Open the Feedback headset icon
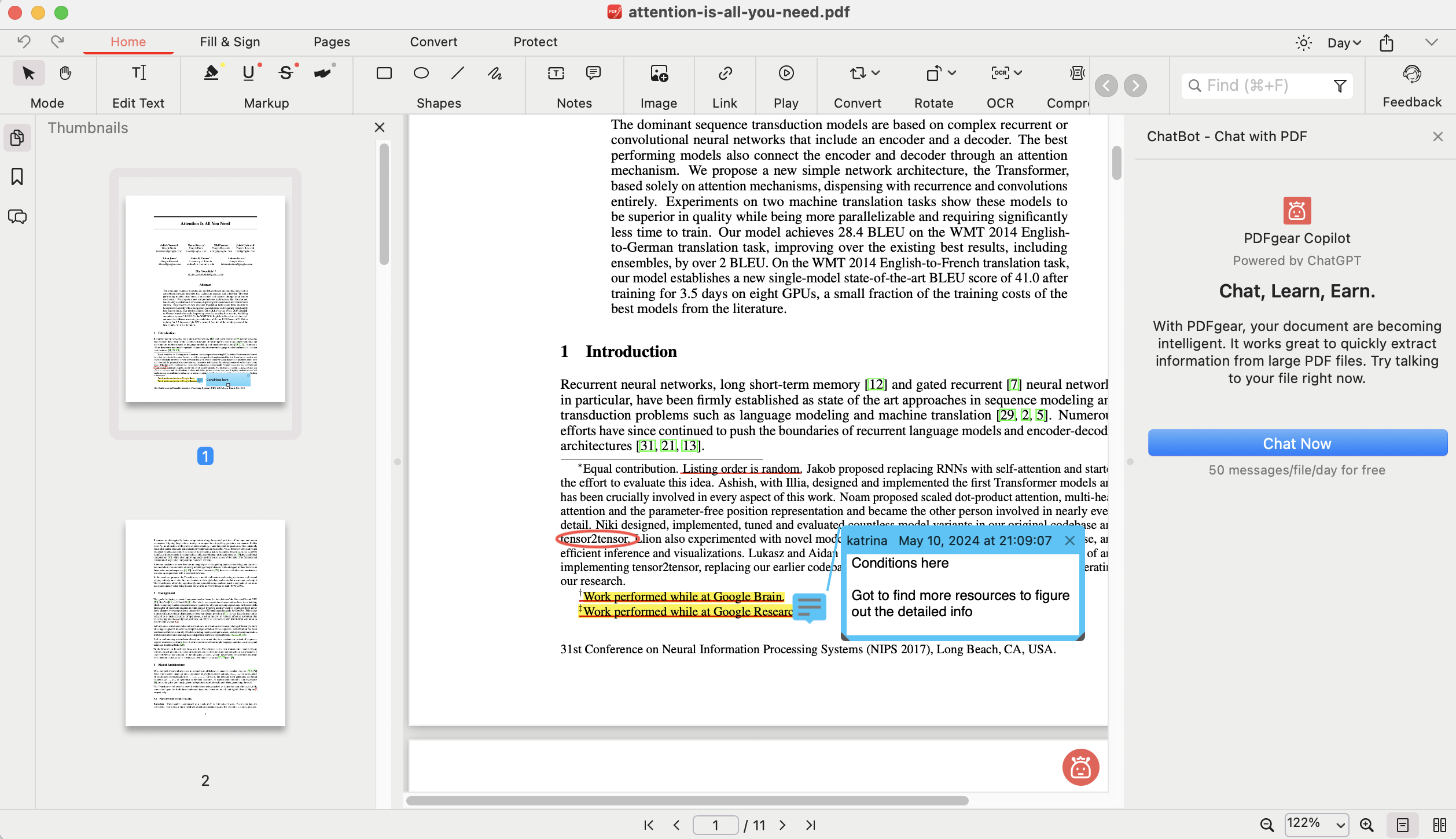 (x=1412, y=74)
